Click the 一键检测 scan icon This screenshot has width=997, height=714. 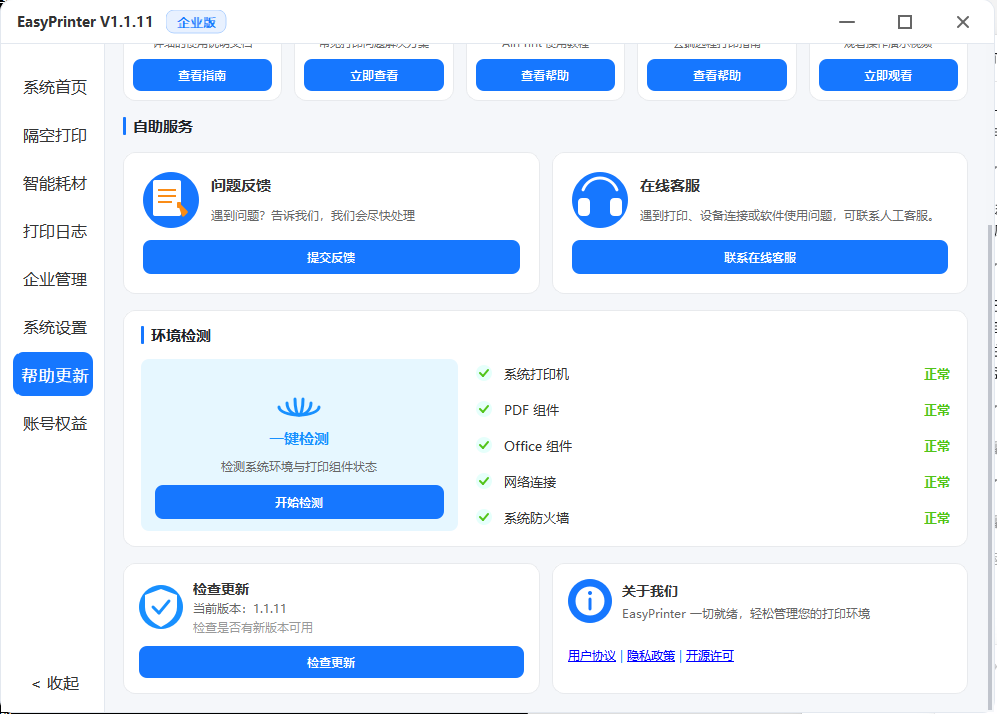tap(299, 407)
